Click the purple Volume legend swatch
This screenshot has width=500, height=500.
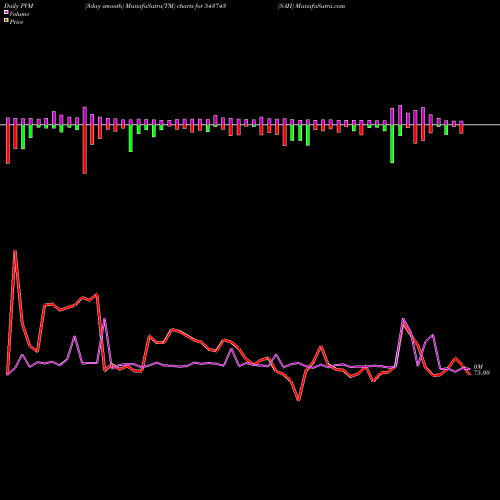click(6, 12)
